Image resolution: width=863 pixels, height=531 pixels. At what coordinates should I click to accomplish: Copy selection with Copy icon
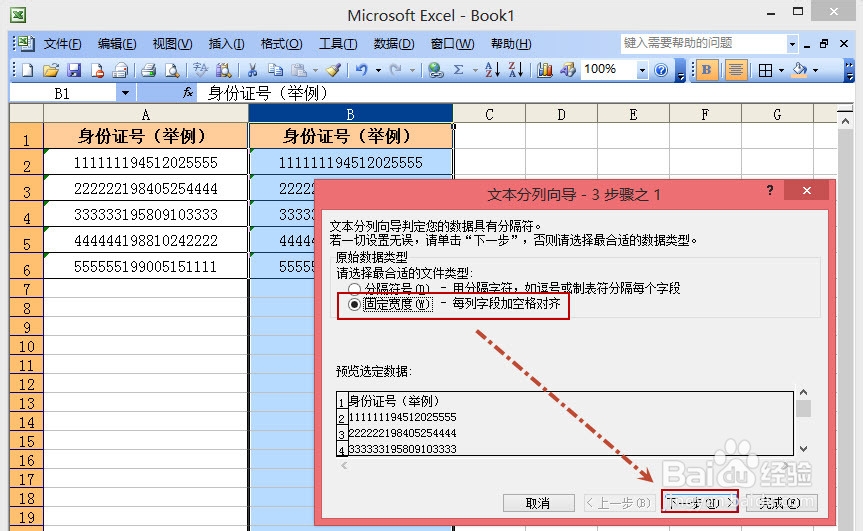(275, 70)
